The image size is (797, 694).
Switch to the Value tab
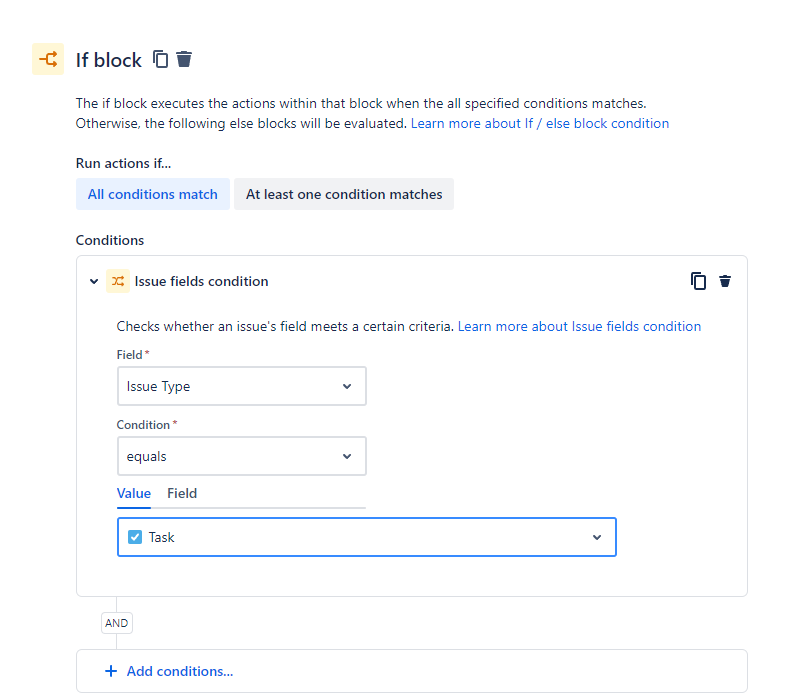pyautogui.click(x=134, y=494)
